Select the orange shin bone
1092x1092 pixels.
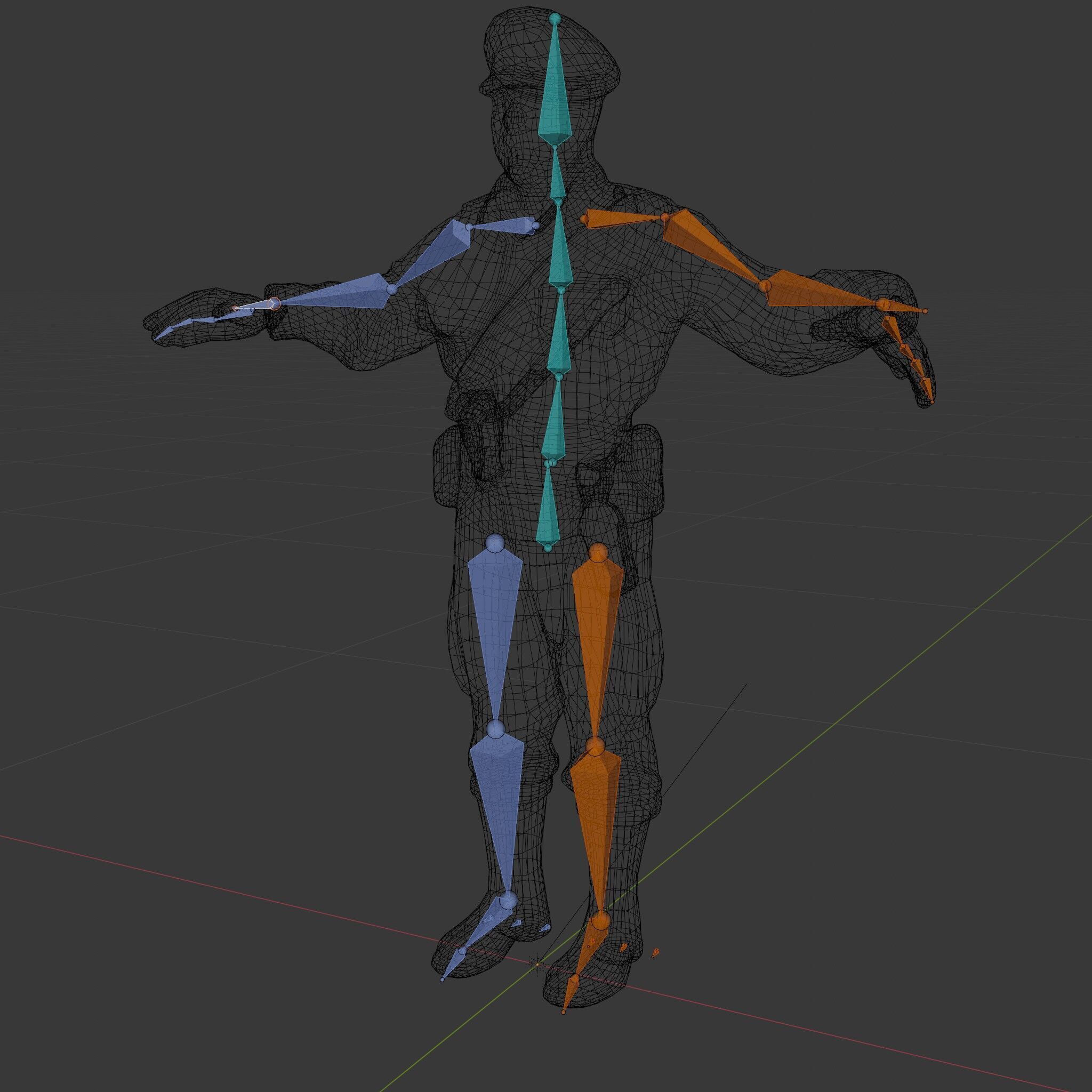point(596,820)
